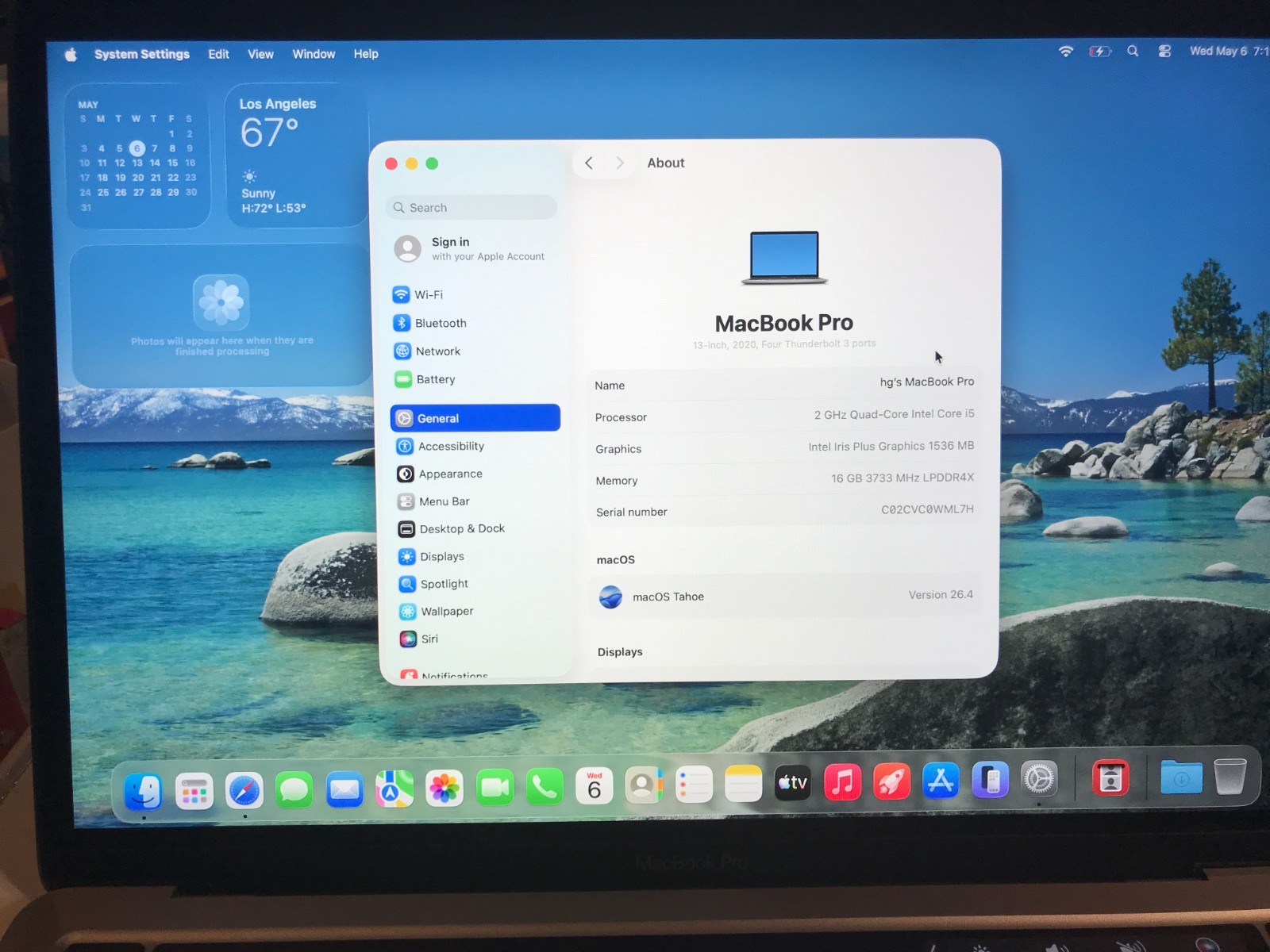Open the Help menu
Screen dimensions: 1270x952
point(366,54)
